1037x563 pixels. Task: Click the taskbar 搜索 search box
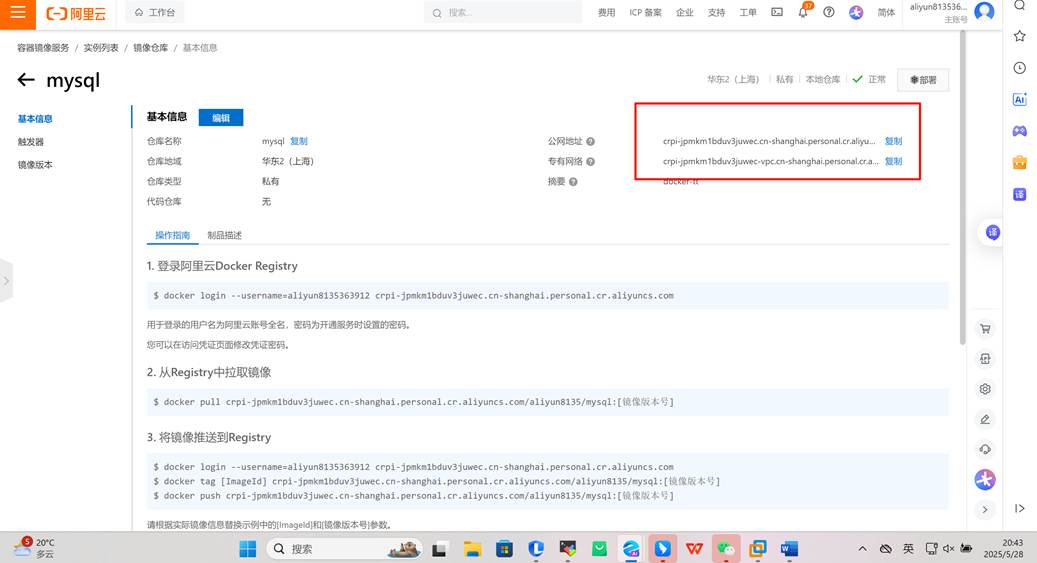click(345, 548)
